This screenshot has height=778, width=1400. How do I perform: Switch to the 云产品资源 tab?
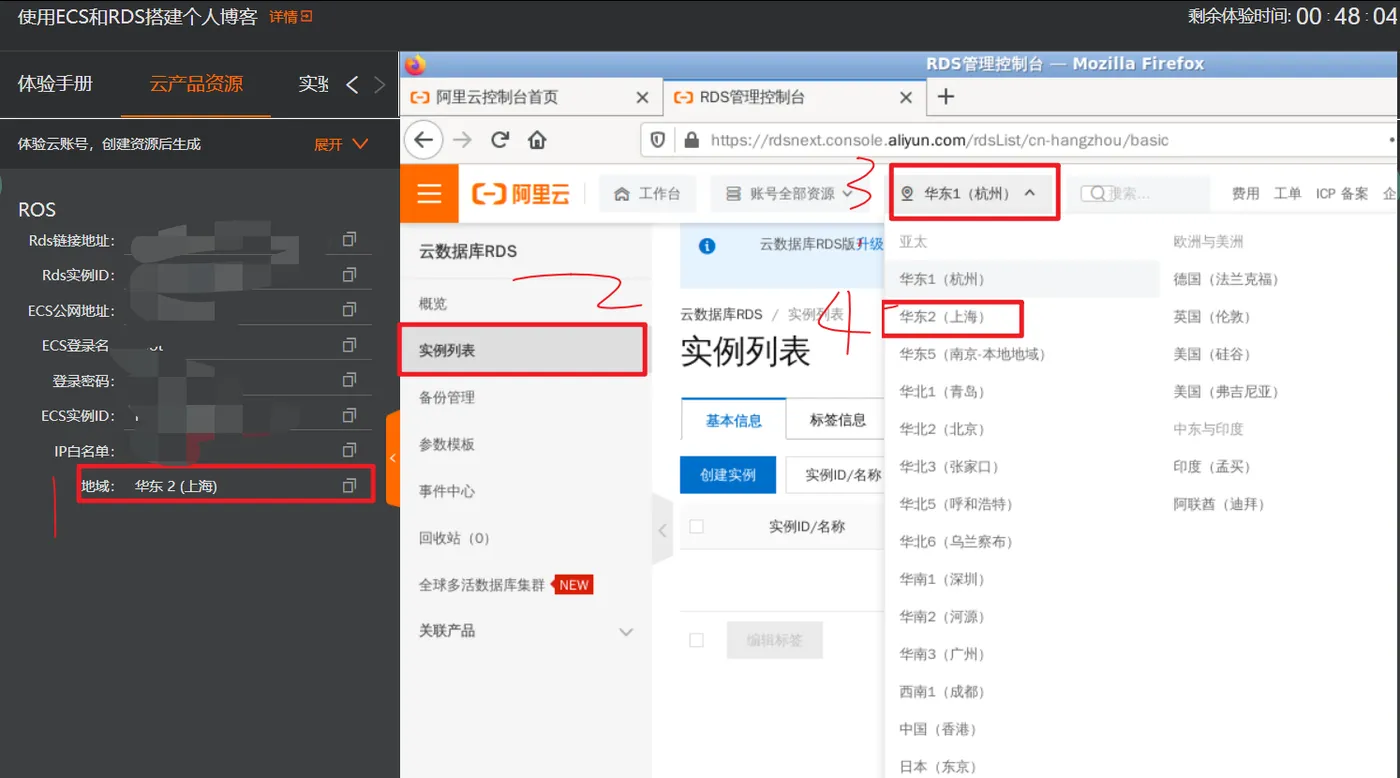coord(196,84)
